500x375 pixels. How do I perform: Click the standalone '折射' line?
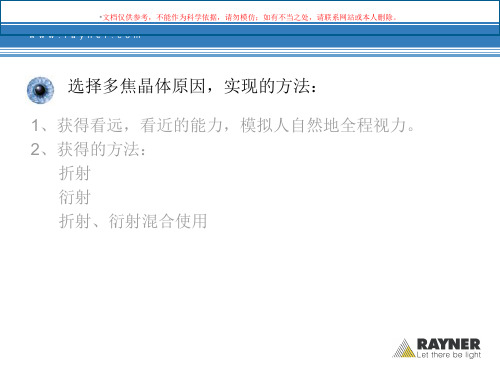[x=75, y=173]
